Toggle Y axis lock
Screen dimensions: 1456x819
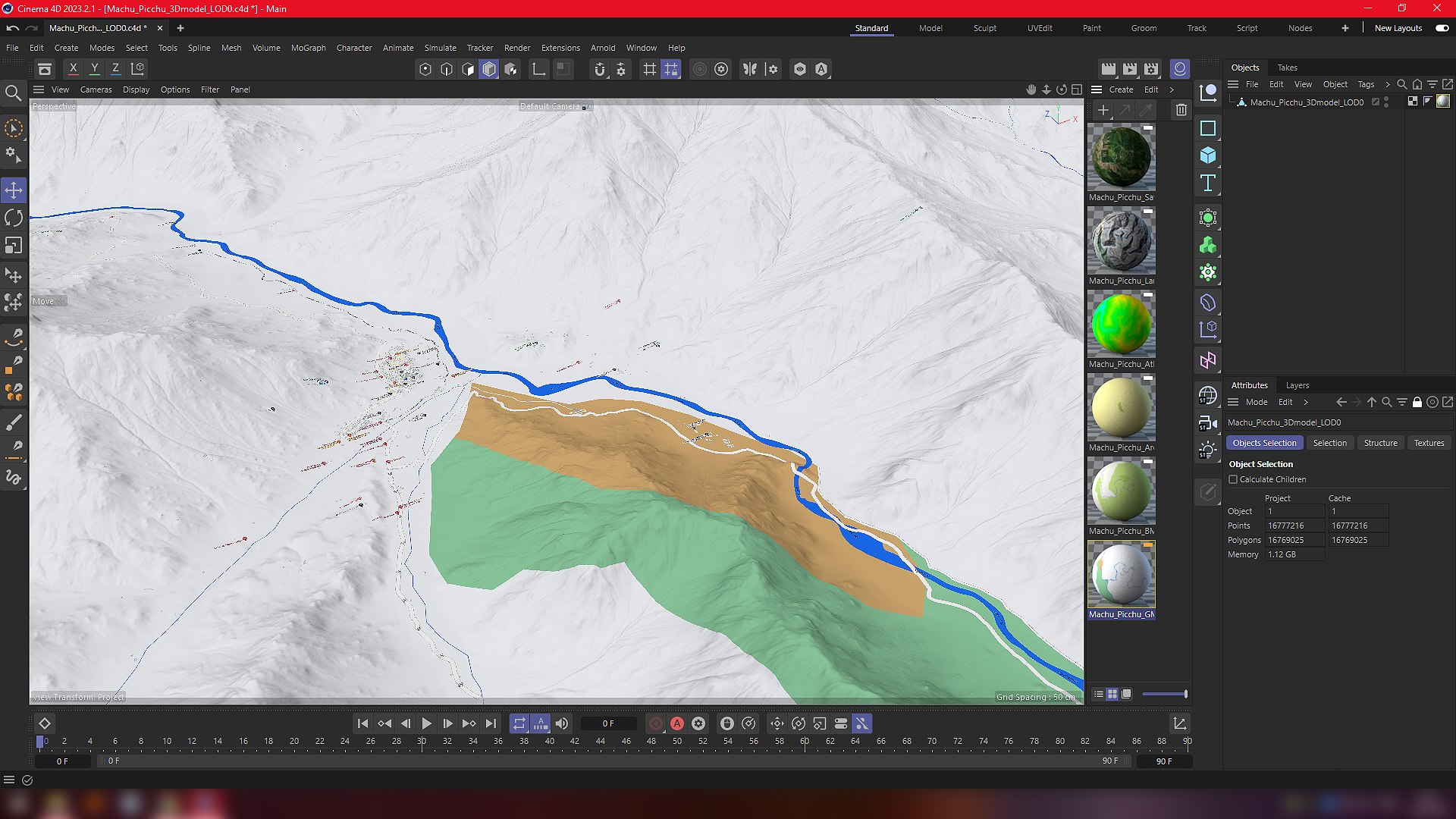pyautogui.click(x=95, y=68)
